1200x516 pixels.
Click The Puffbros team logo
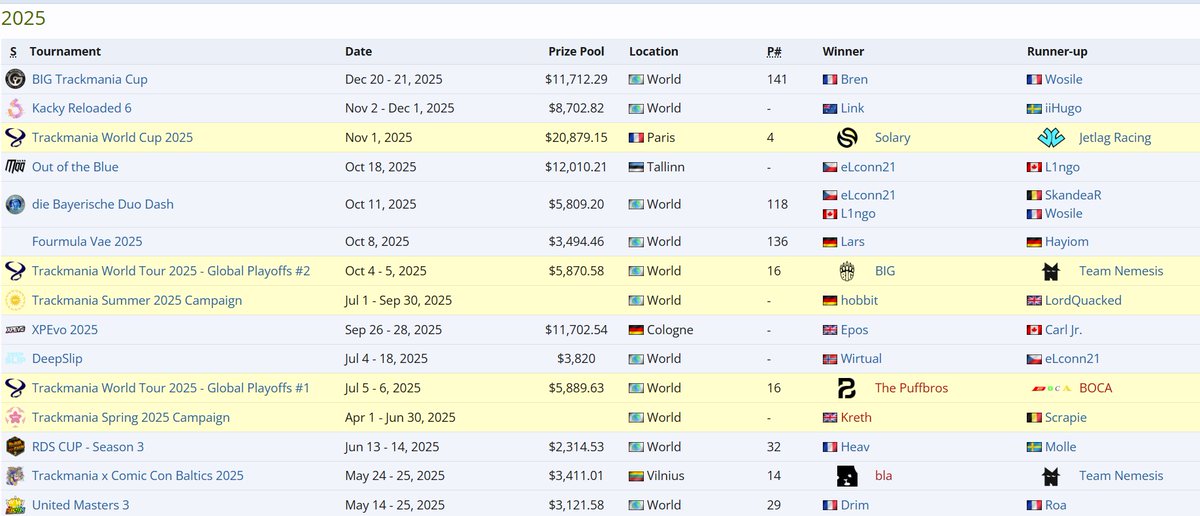847,388
